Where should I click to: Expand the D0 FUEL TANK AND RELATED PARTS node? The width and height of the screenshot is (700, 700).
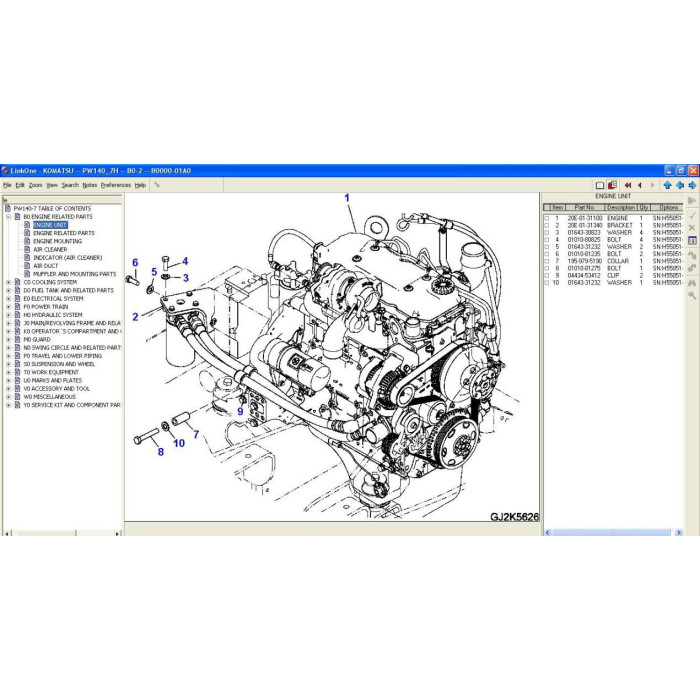(8, 290)
